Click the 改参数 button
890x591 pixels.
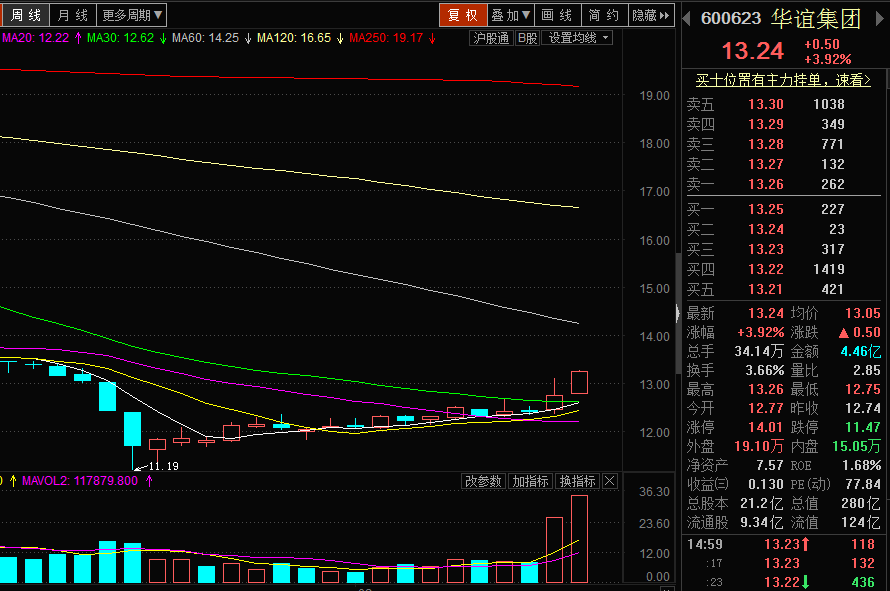click(x=483, y=482)
